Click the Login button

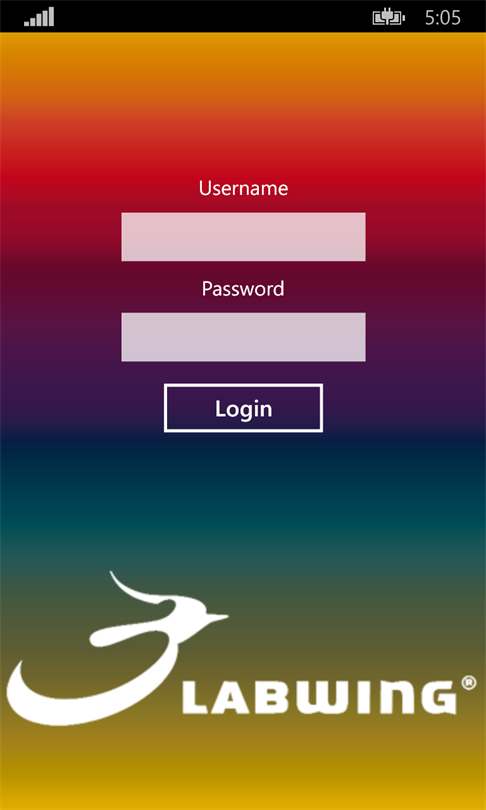pos(243,408)
